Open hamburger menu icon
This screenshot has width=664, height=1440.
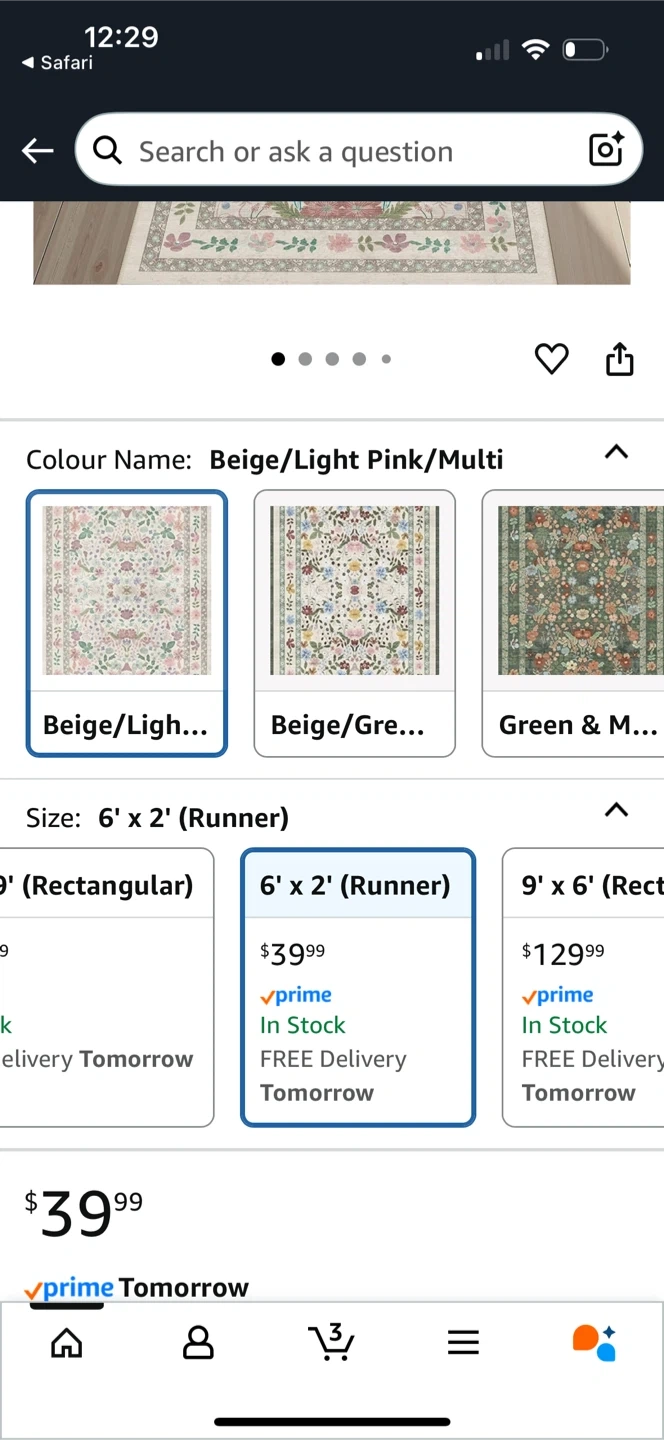(463, 1342)
